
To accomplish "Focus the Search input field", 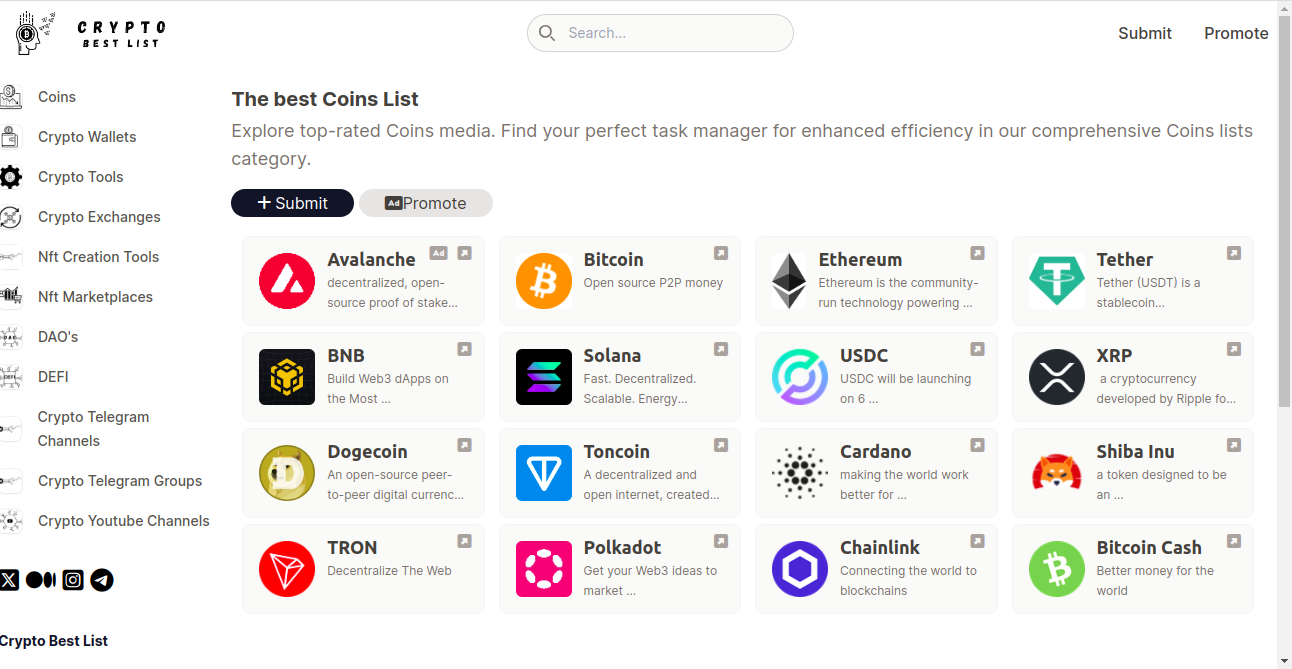I will (x=660, y=33).
